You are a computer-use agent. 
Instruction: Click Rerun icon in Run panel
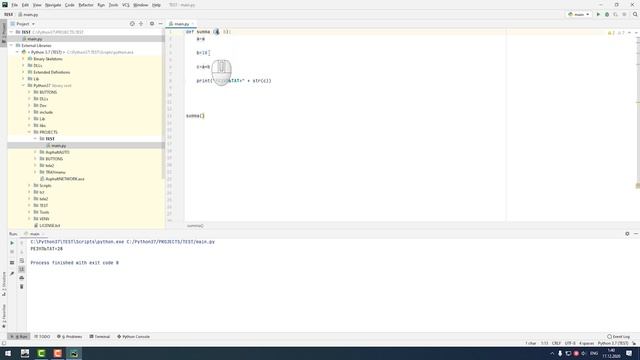pos(12,243)
